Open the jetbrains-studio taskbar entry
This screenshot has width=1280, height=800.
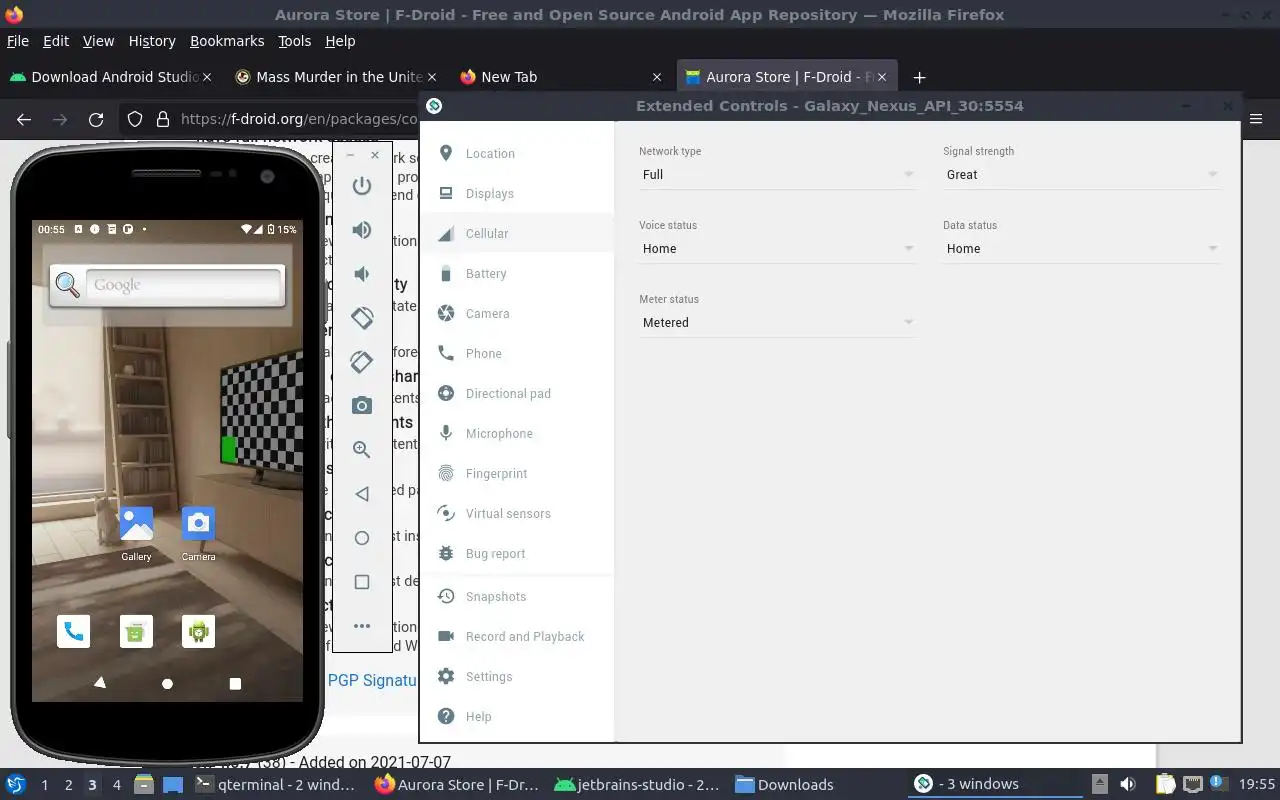pos(636,785)
